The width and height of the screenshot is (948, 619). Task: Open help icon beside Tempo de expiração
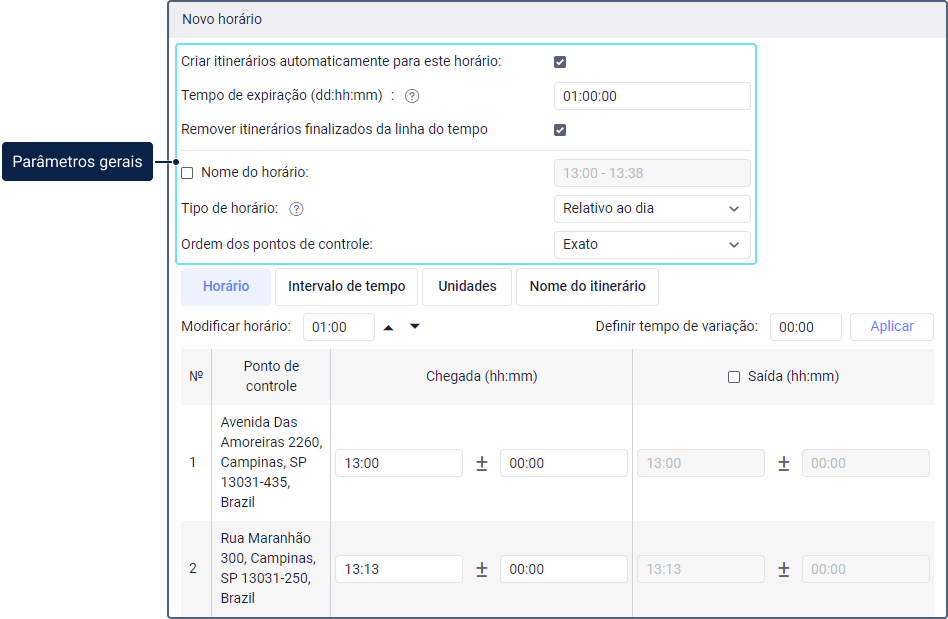point(411,96)
